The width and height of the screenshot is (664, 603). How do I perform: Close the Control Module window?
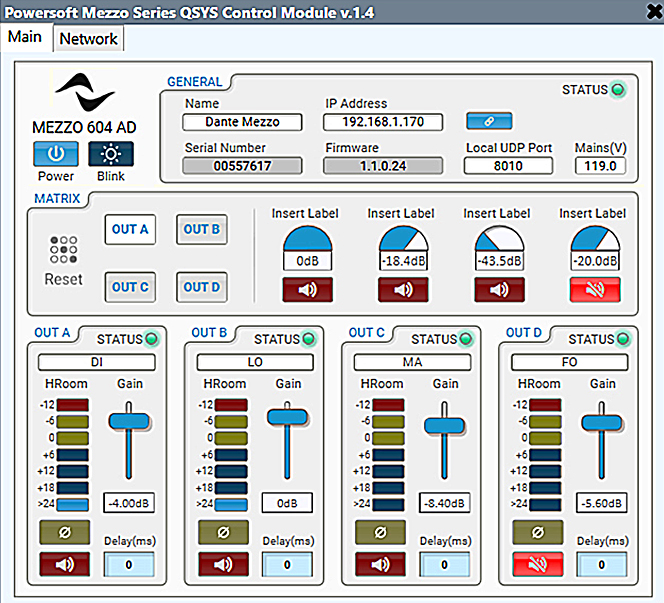click(655, 11)
